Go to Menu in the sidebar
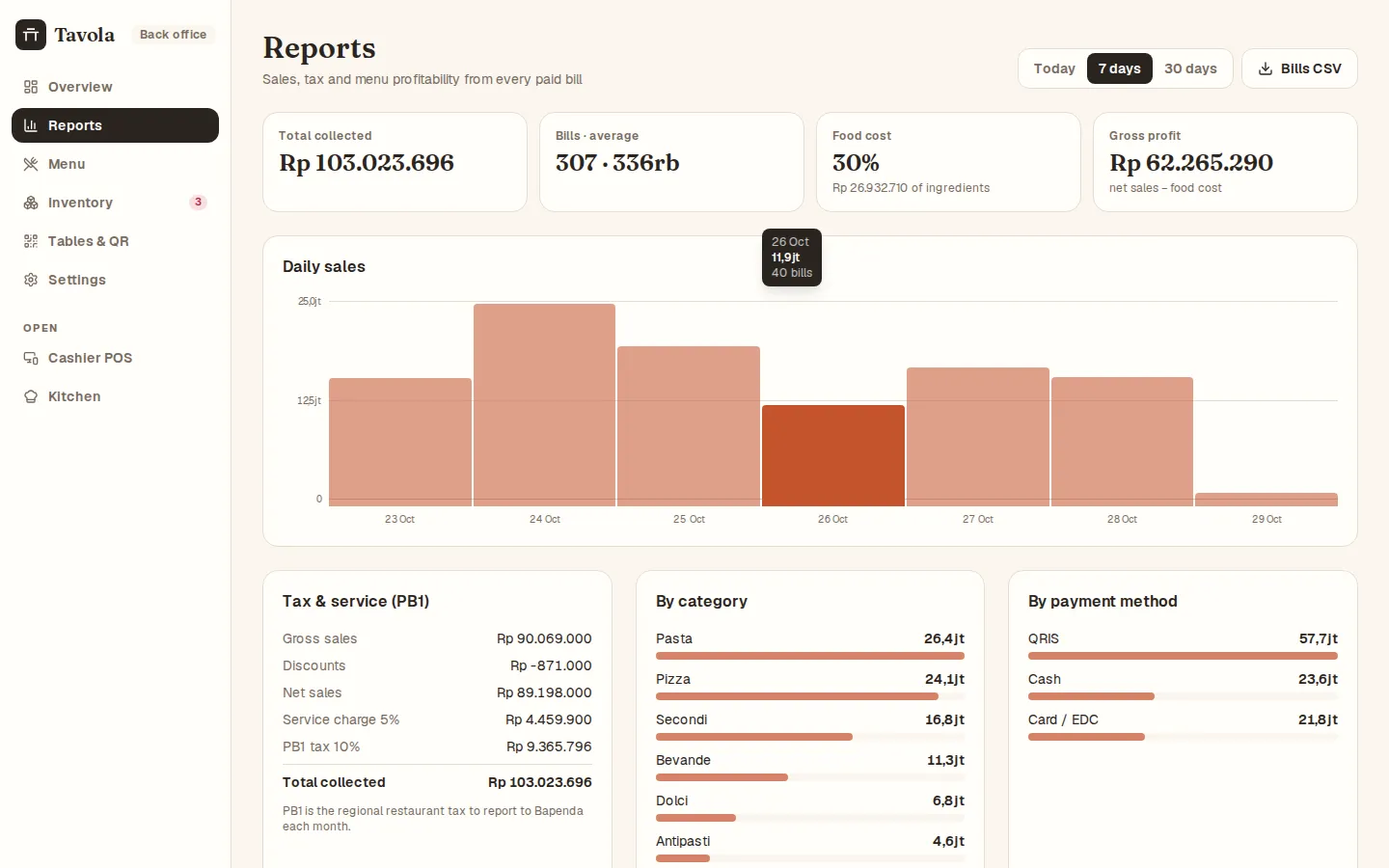The image size is (1389, 868). tap(115, 164)
